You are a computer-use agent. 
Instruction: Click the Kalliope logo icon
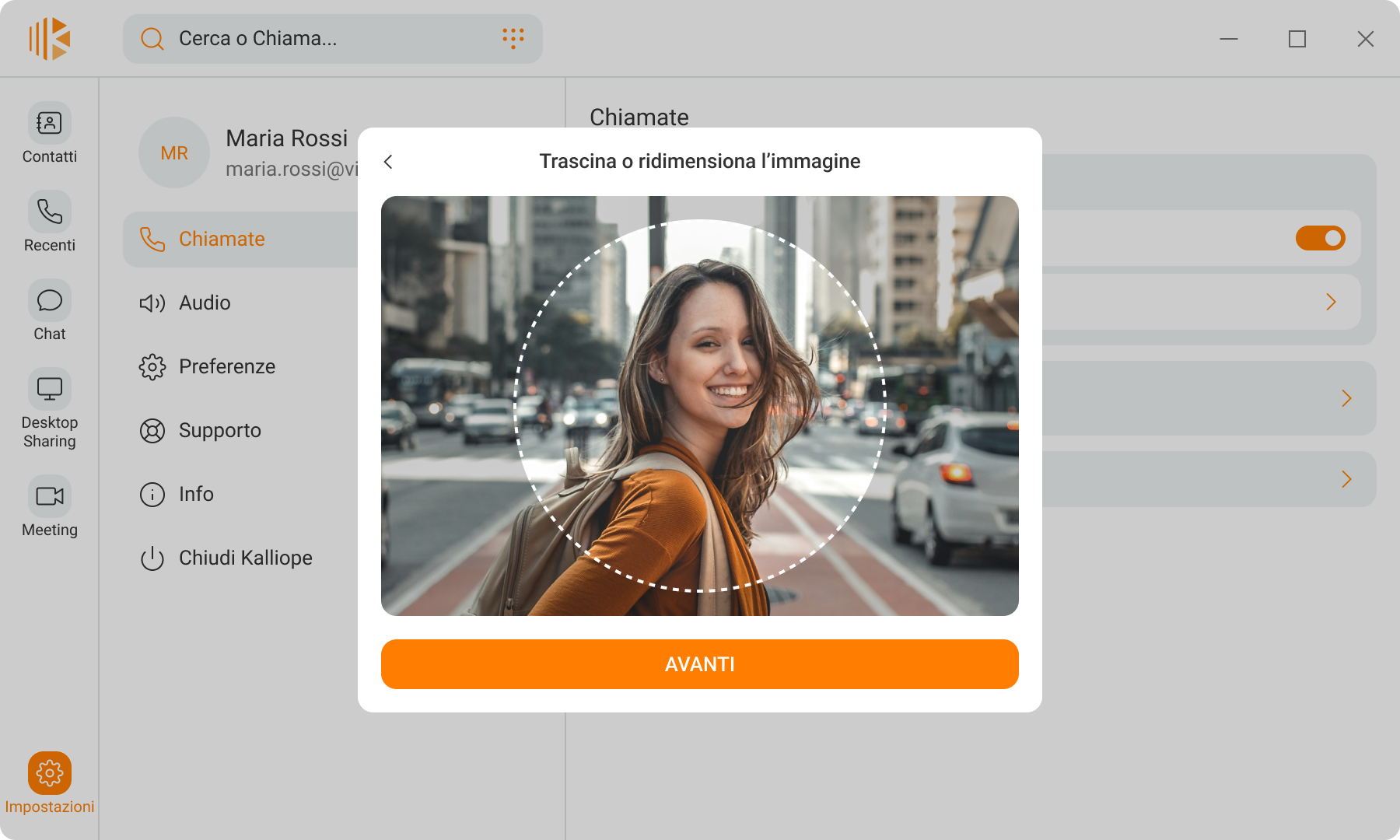pyautogui.click(x=50, y=39)
